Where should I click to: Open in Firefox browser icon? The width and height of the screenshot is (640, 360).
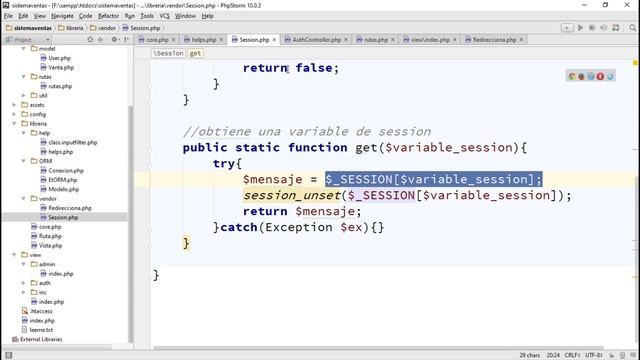(581, 76)
